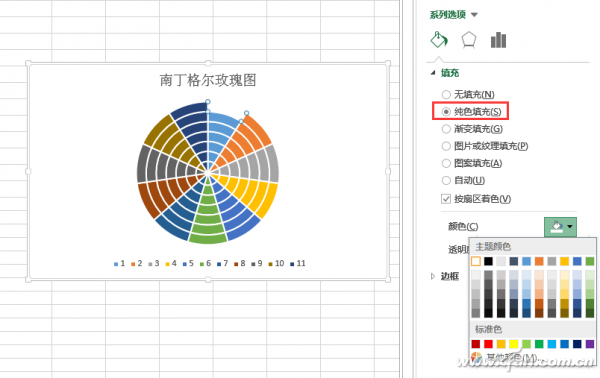
Task: Open the Series Options bar chart tab
Action: tap(498, 40)
